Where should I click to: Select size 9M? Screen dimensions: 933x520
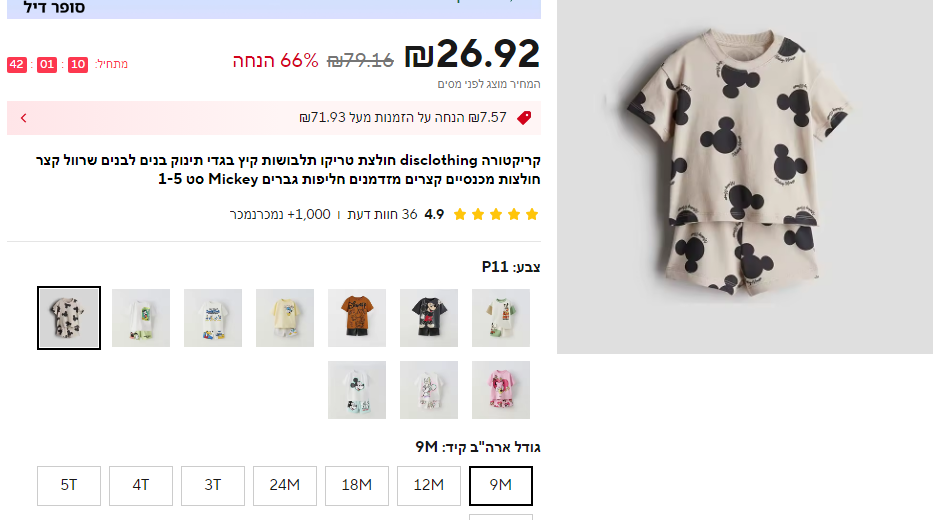(501, 486)
